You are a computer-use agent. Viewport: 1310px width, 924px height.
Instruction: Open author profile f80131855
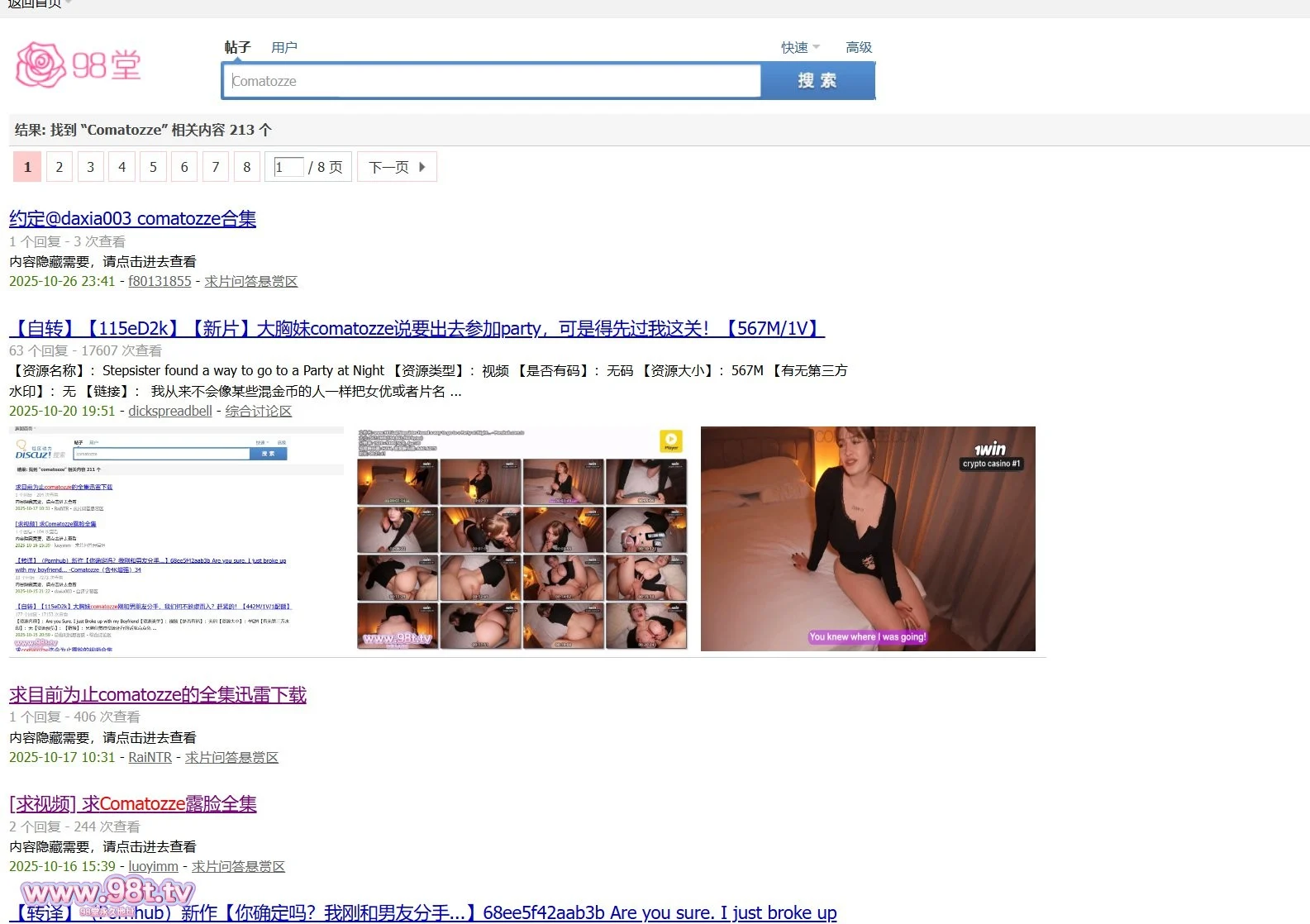[160, 282]
